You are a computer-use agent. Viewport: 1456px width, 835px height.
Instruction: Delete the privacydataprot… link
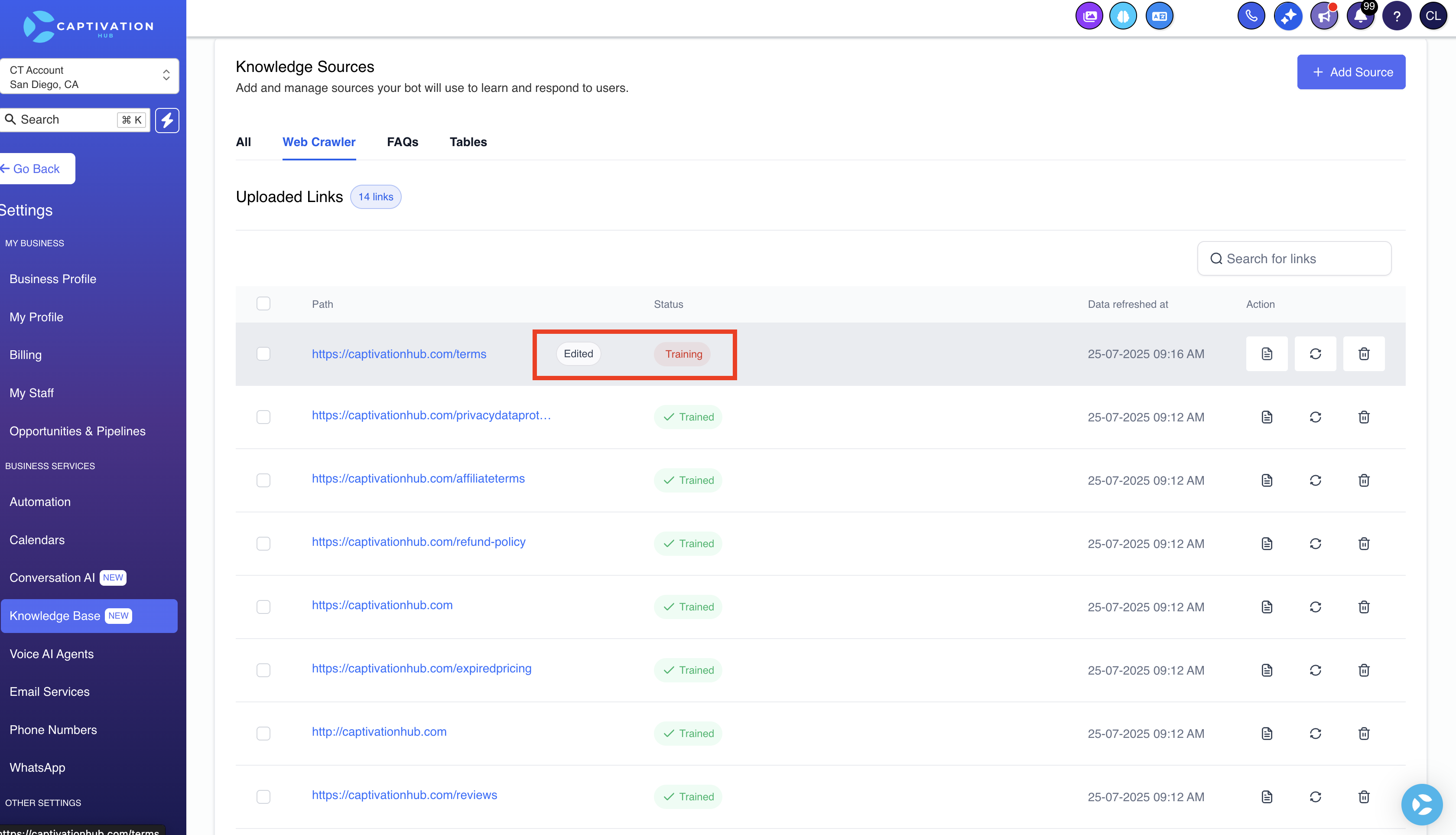click(1364, 417)
